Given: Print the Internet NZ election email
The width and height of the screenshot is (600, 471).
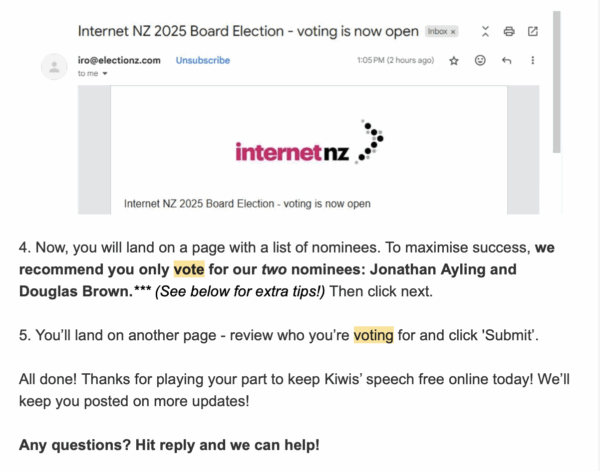Looking at the screenshot, I should pyautogui.click(x=509, y=31).
